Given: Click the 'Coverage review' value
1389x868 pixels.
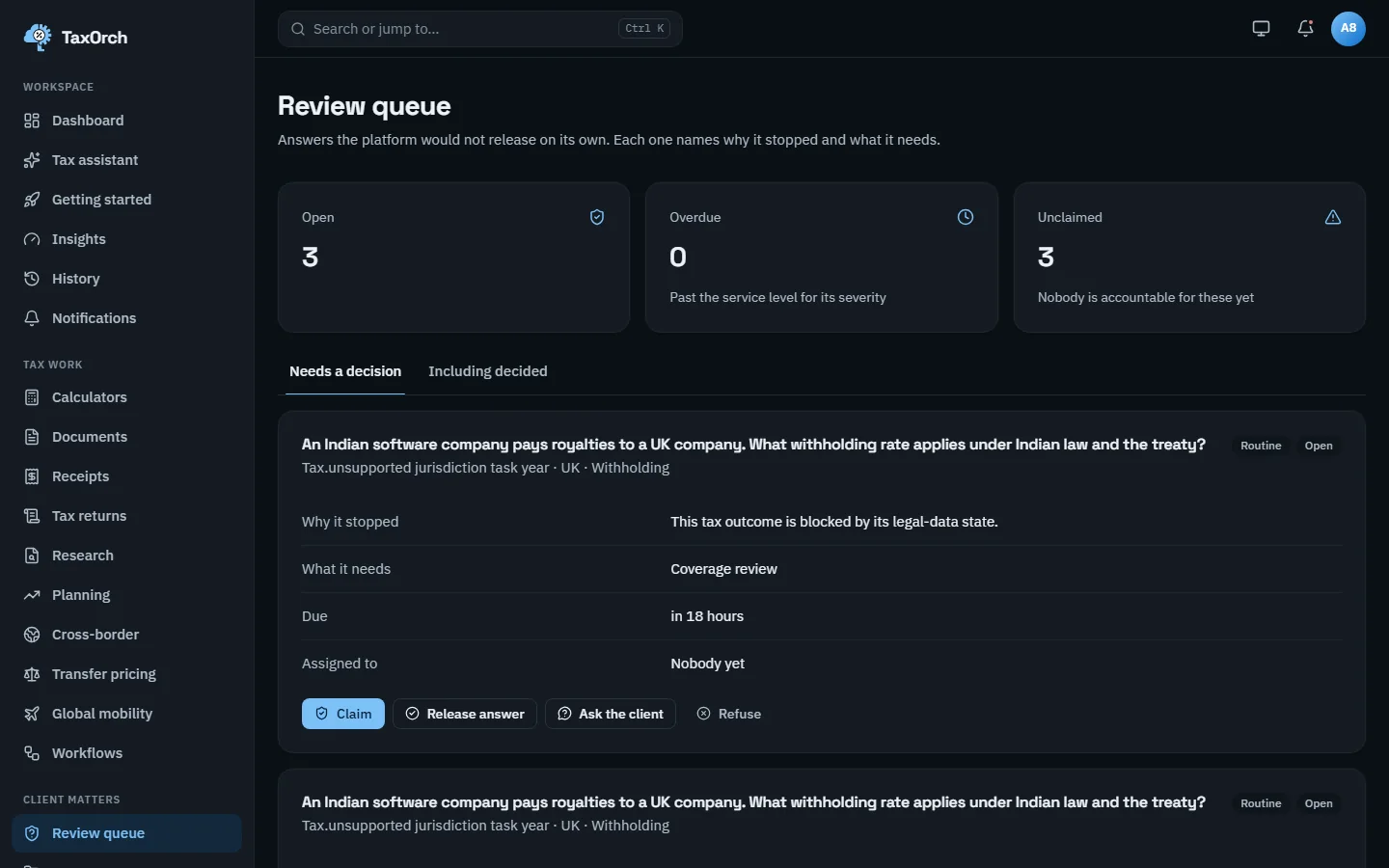Looking at the screenshot, I should click(723, 569).
